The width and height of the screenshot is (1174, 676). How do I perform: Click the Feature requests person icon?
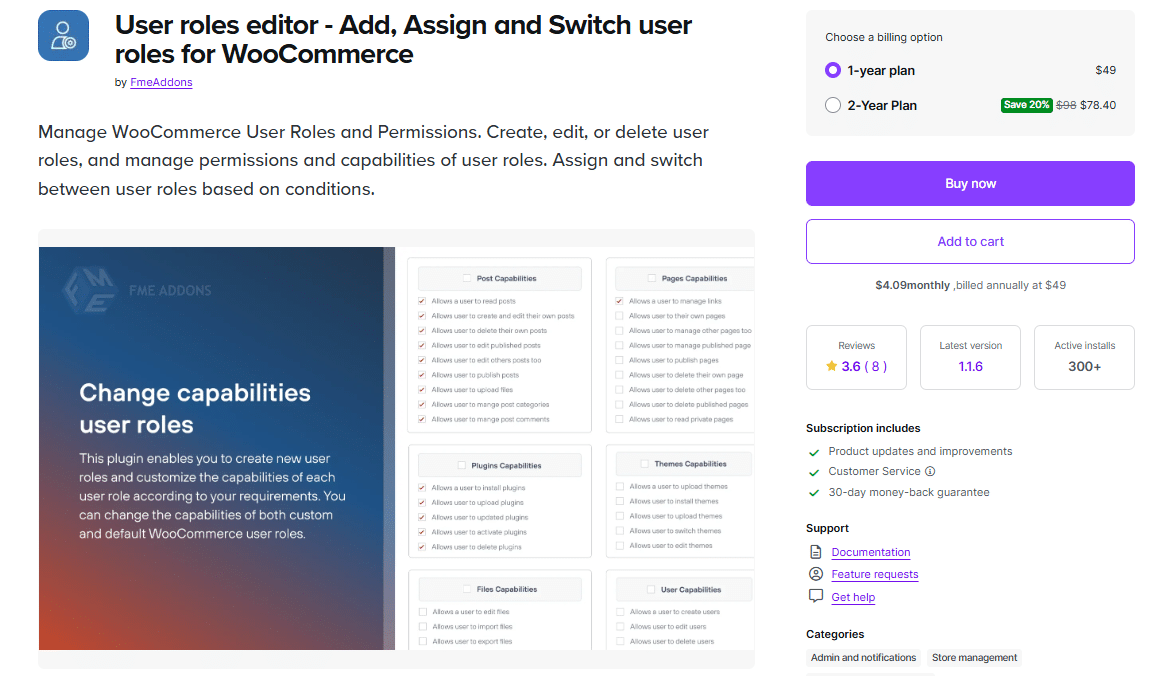click(x=816, y=574)
